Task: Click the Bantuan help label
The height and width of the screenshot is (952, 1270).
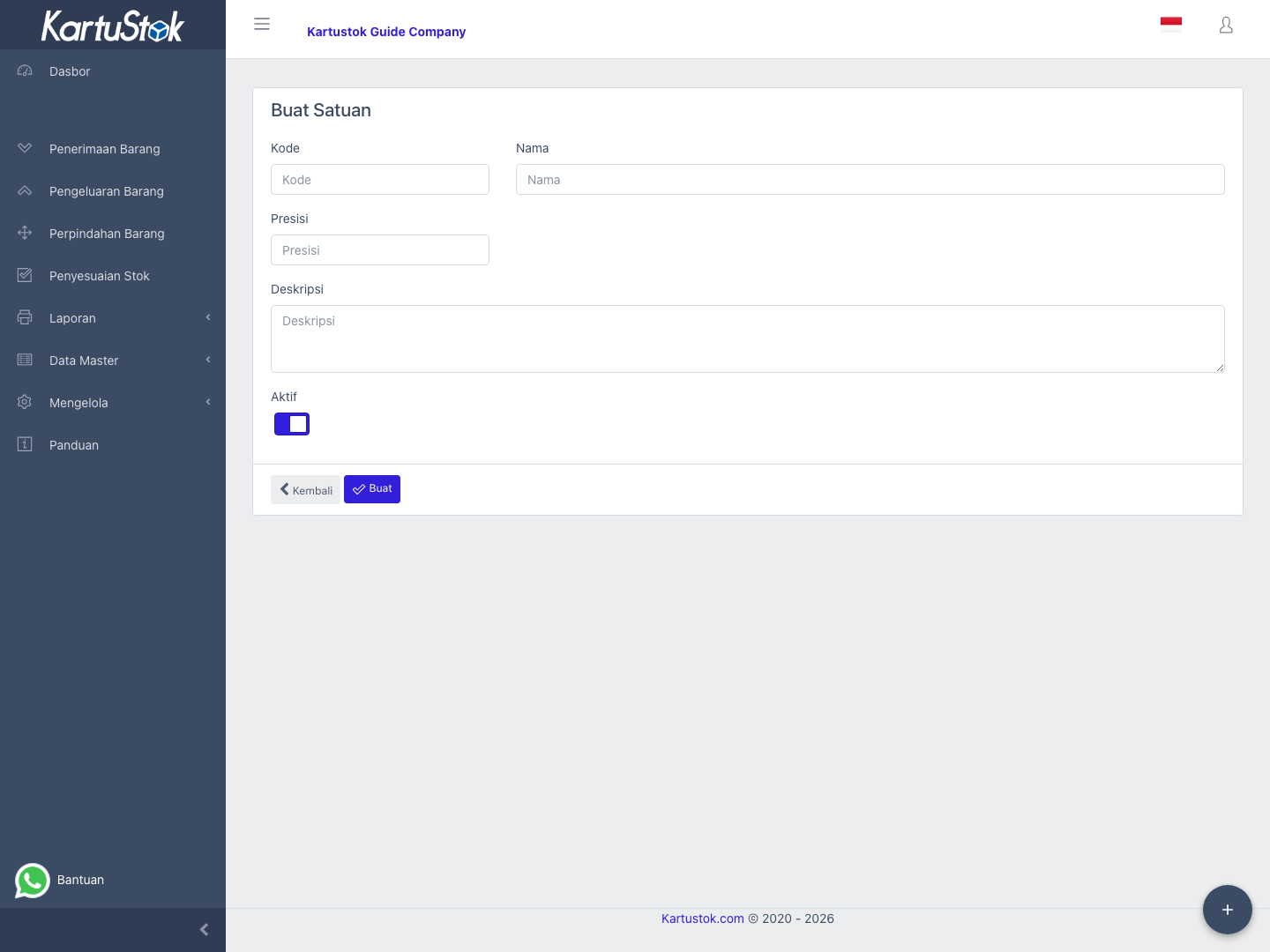Action: pyautogui.click(x=80, y=880)
